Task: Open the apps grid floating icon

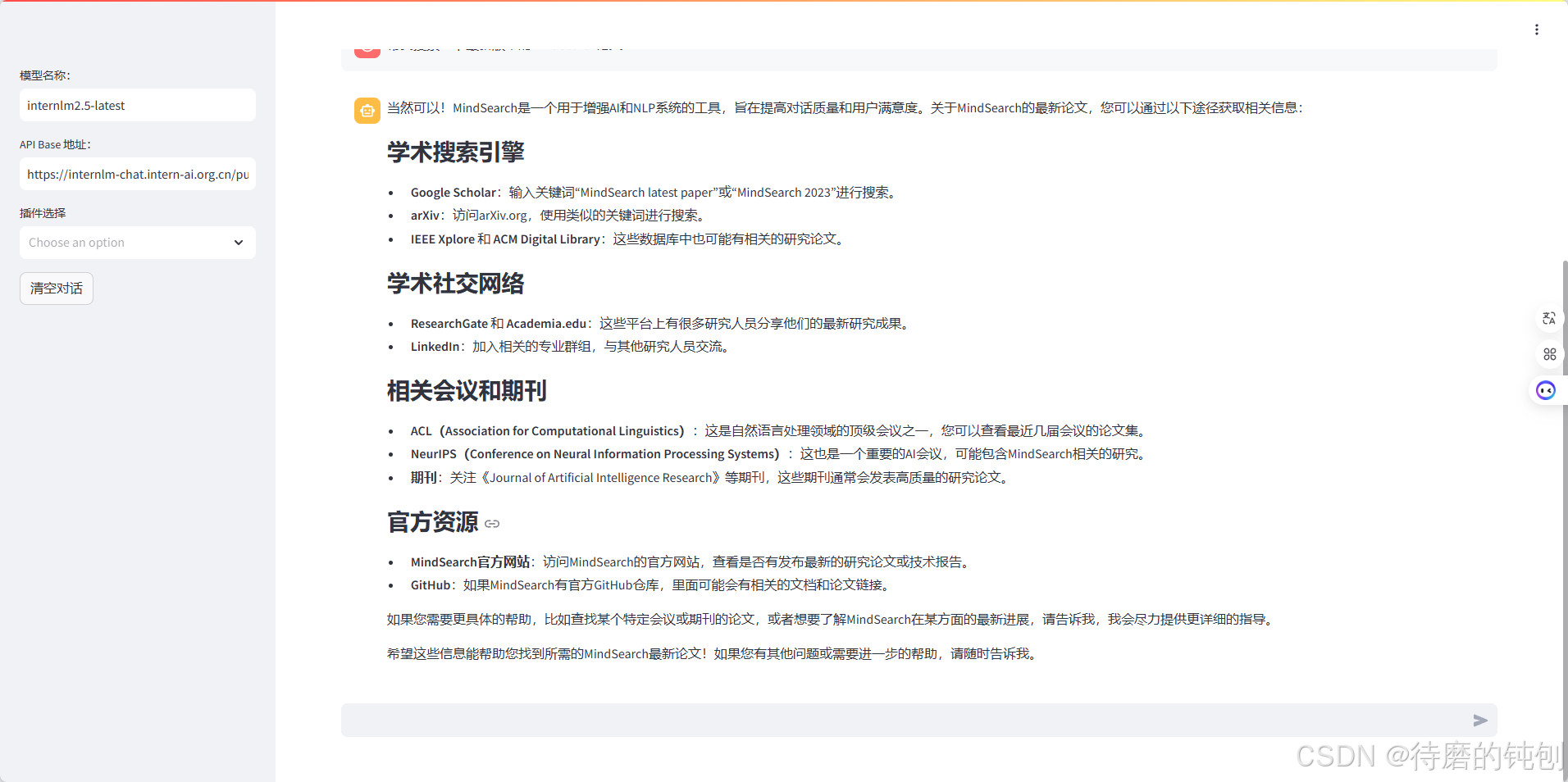Action: click(x=1549, y=354)
